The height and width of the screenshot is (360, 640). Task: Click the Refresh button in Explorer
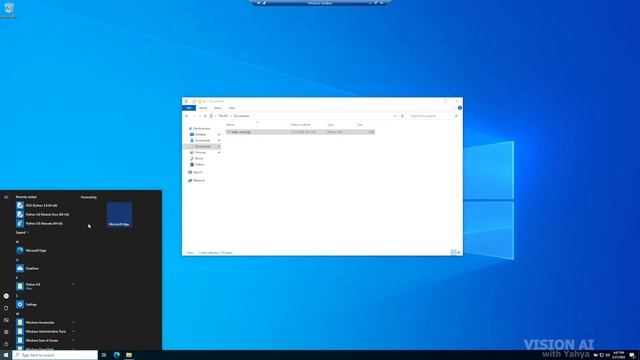(x=402, y=116)
